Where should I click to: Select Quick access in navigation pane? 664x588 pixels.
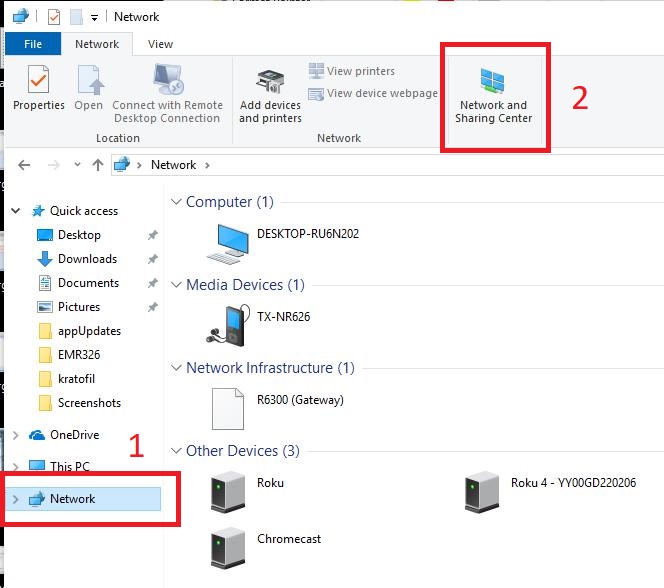point(84,211)
